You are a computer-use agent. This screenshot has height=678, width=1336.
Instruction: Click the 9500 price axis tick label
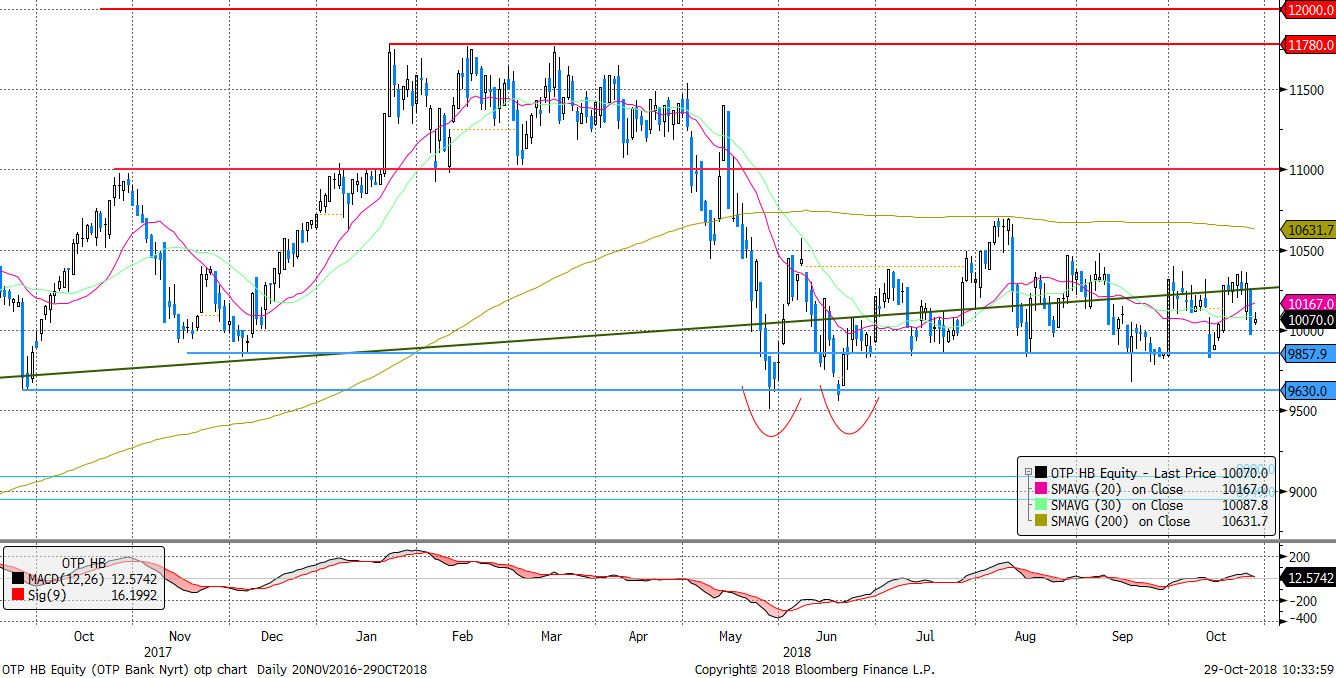[1301, 411]
